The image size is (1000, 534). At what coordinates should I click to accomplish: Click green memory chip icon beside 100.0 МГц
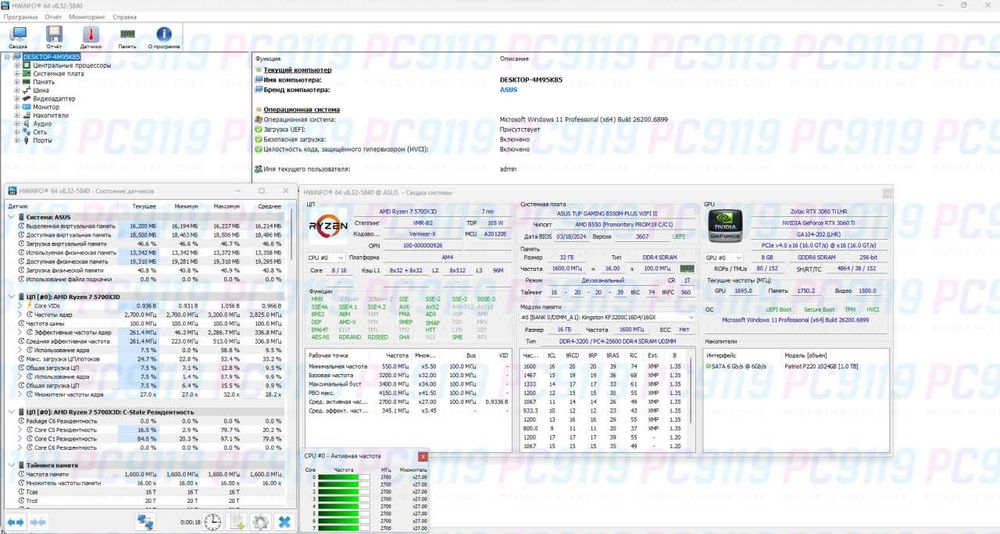tap(686, 269)
